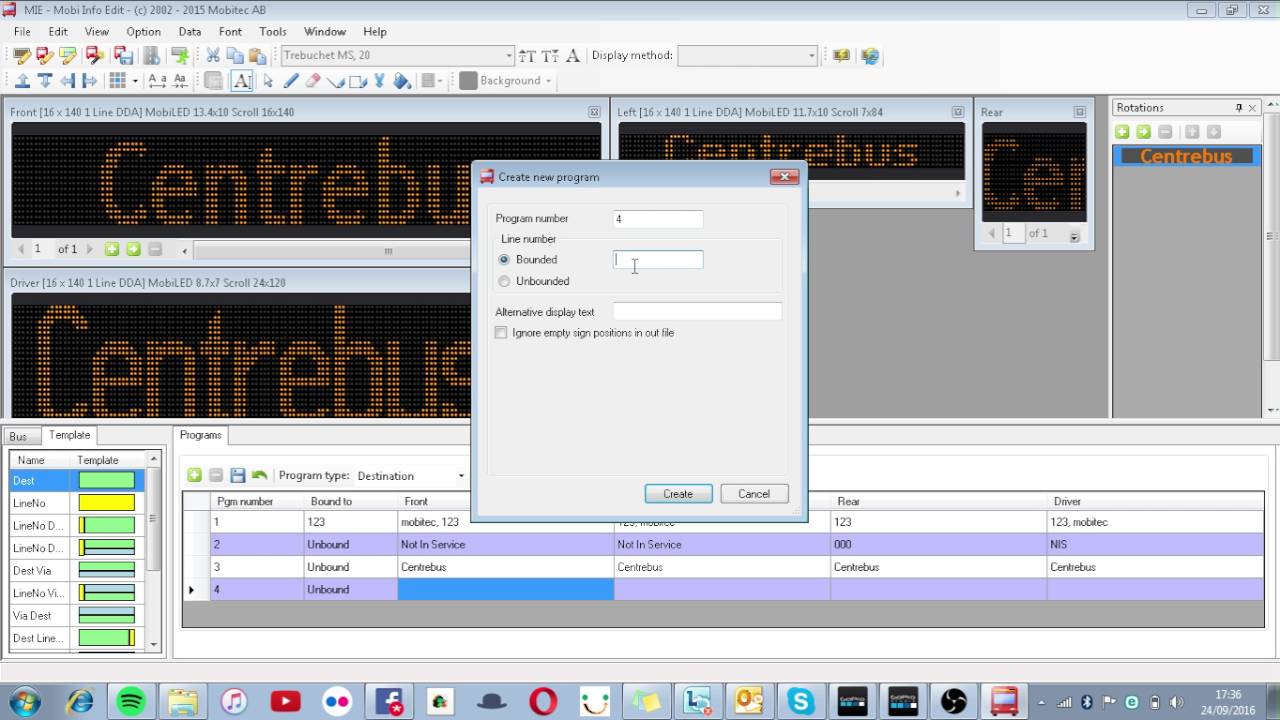This screenshot has height=720, width=1280.
Task: Click the Create button in dialog
Action: point(678,494)
